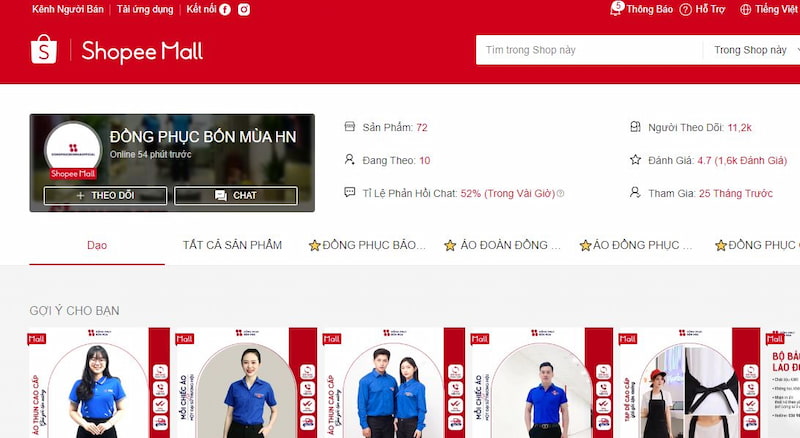Click the Shopee Mall badge under avatar
Screen dimensions: 800x438
[x=73, y=174]
